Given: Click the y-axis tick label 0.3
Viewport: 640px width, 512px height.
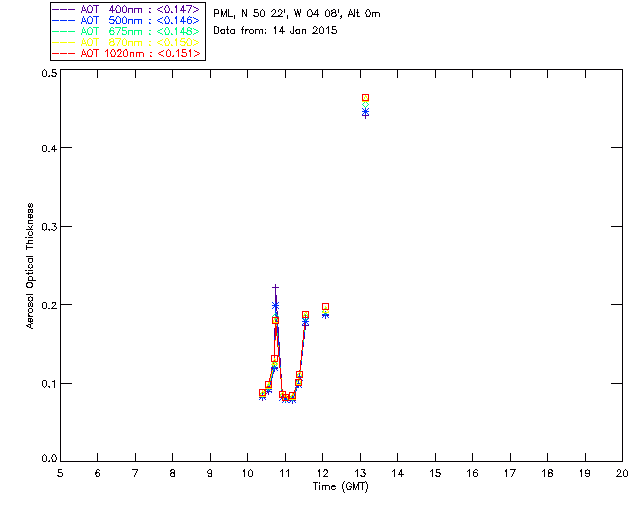Looking at the screenshot, I should [49, 227].
